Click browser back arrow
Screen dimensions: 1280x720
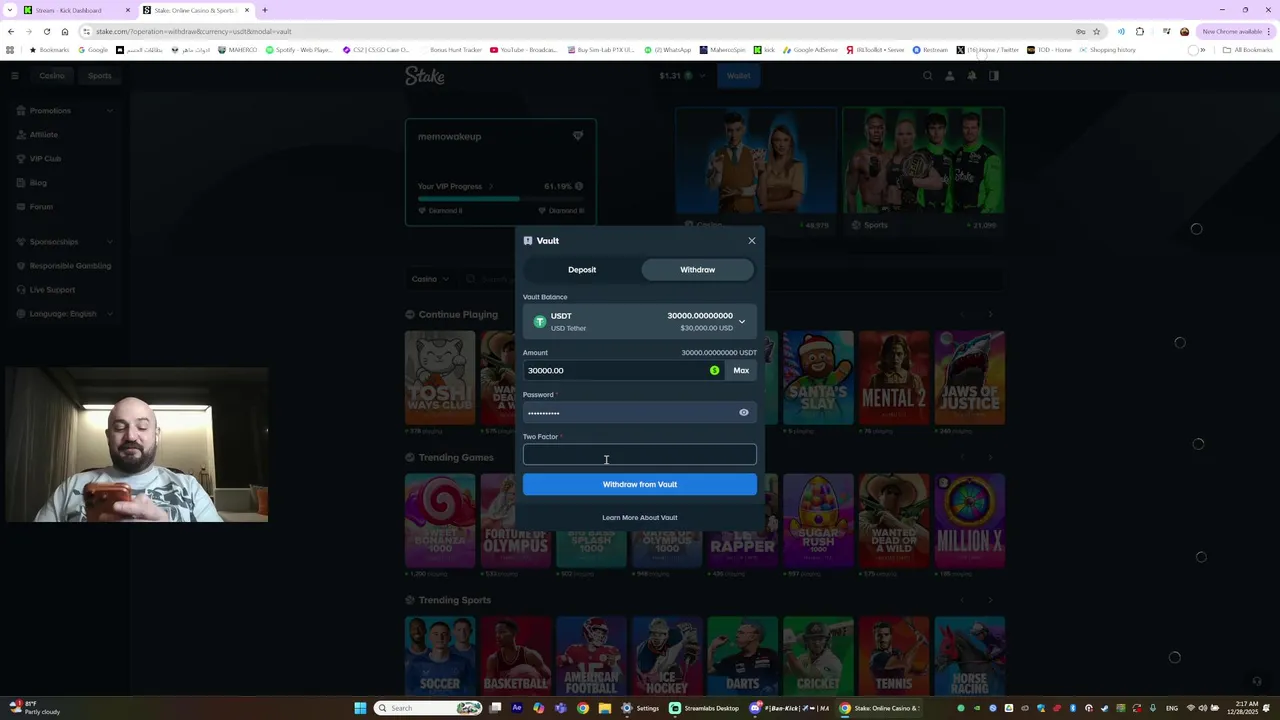tap(11, 31)
